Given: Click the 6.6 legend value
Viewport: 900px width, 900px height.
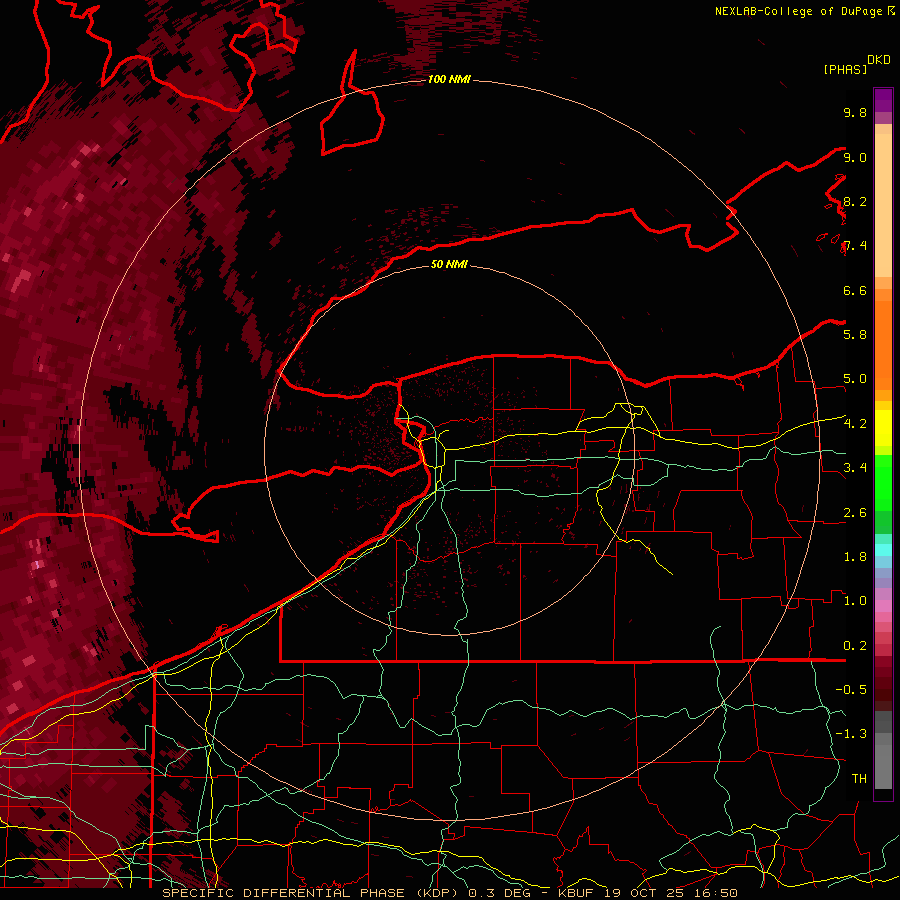Looking at the screenshot, I should [x=855, y=291].
